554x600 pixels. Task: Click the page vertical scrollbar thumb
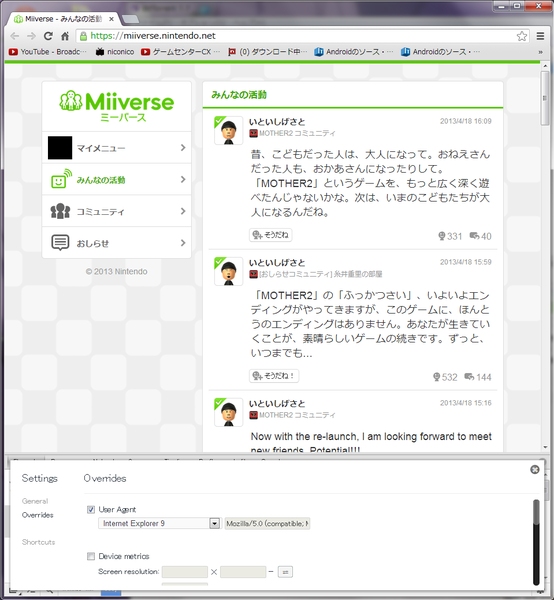(x=545, y=98)
